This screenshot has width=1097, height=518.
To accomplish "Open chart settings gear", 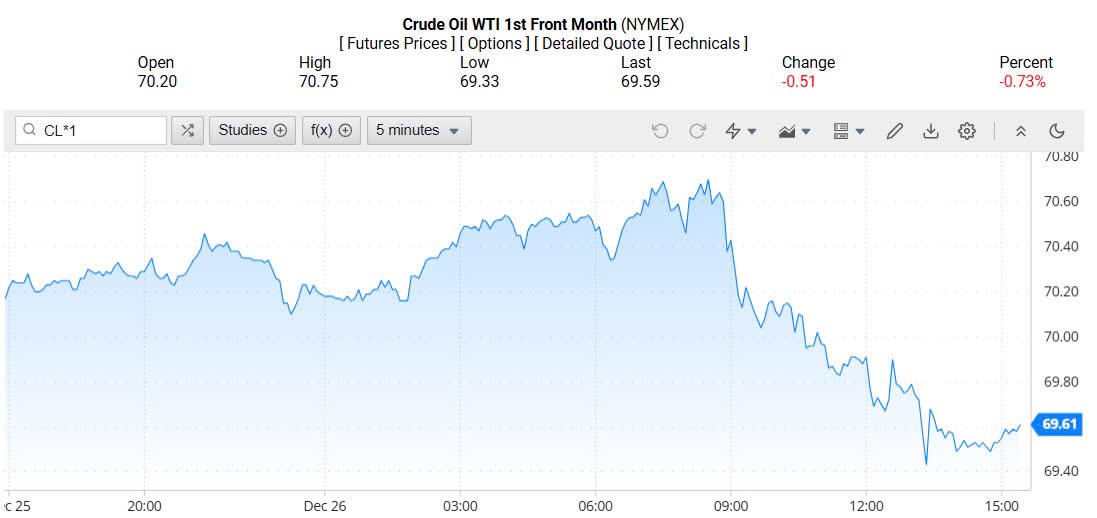I will pyautogui.click(x=967, y=131).
